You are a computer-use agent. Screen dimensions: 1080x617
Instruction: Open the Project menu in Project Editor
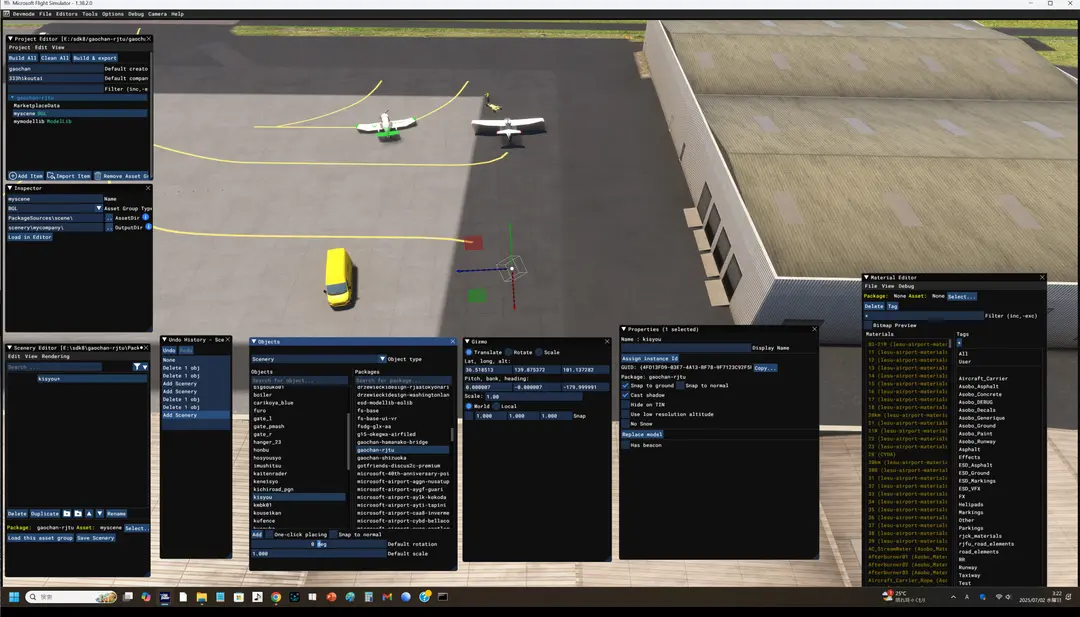pyautogui.click(x=19, y=48)
